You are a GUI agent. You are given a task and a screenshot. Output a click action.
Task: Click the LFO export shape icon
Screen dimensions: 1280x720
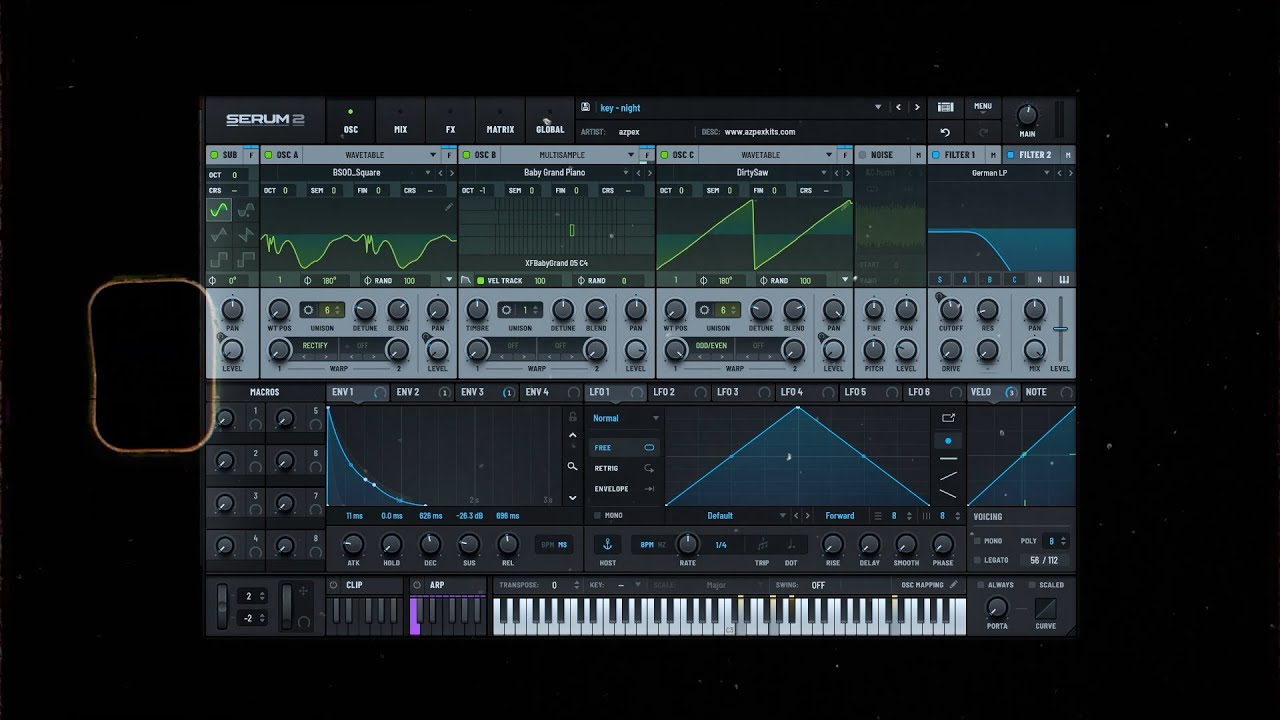(x=948, y=418)
